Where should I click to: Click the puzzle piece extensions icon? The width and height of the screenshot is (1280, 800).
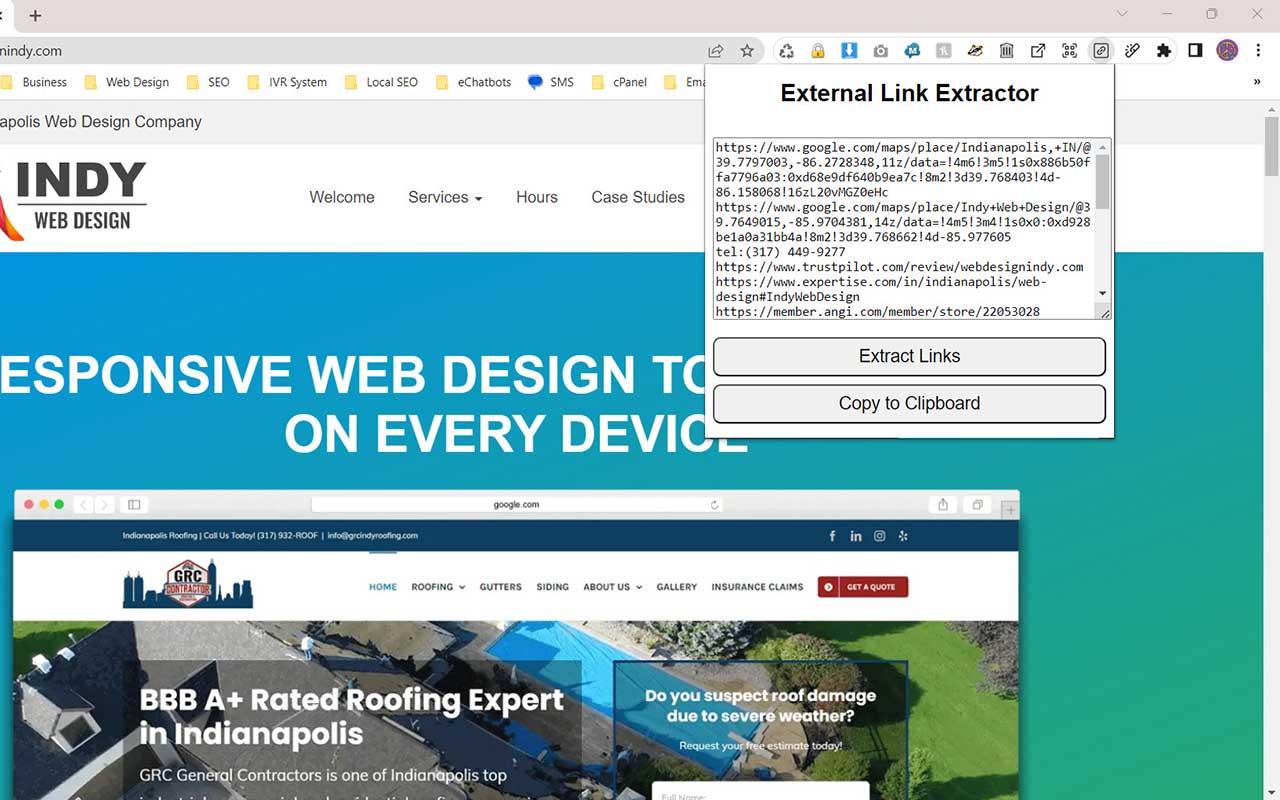click(x=1163, y=50)
